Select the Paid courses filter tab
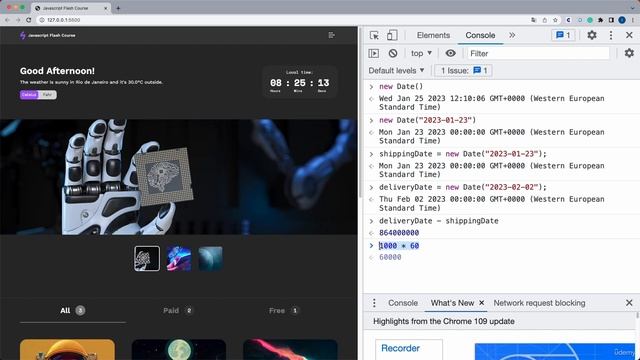 point(178,311)
